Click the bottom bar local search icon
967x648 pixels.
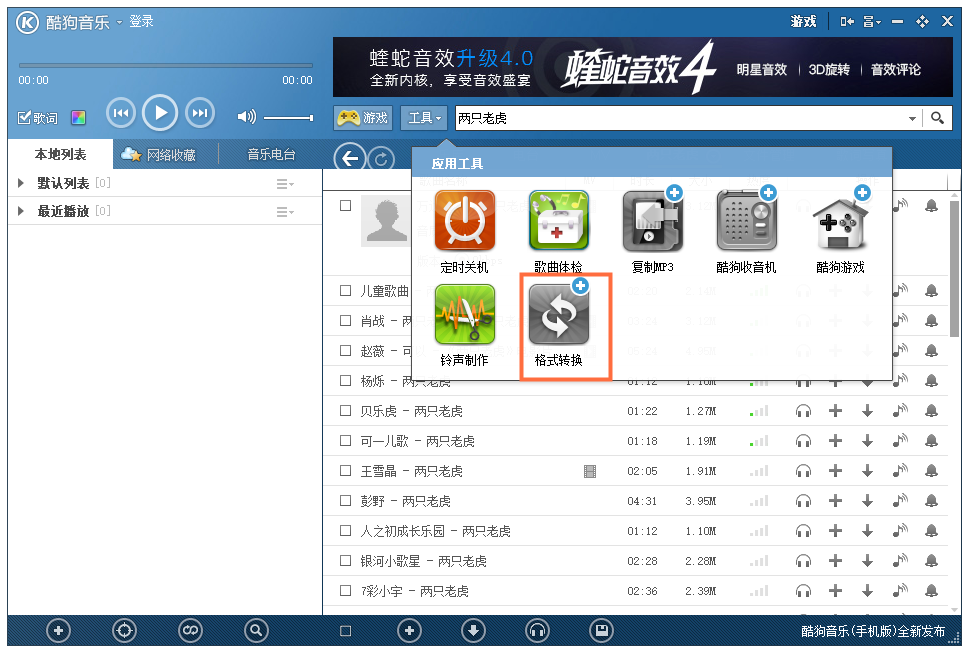pyautogui.click(x=256, y=630)
